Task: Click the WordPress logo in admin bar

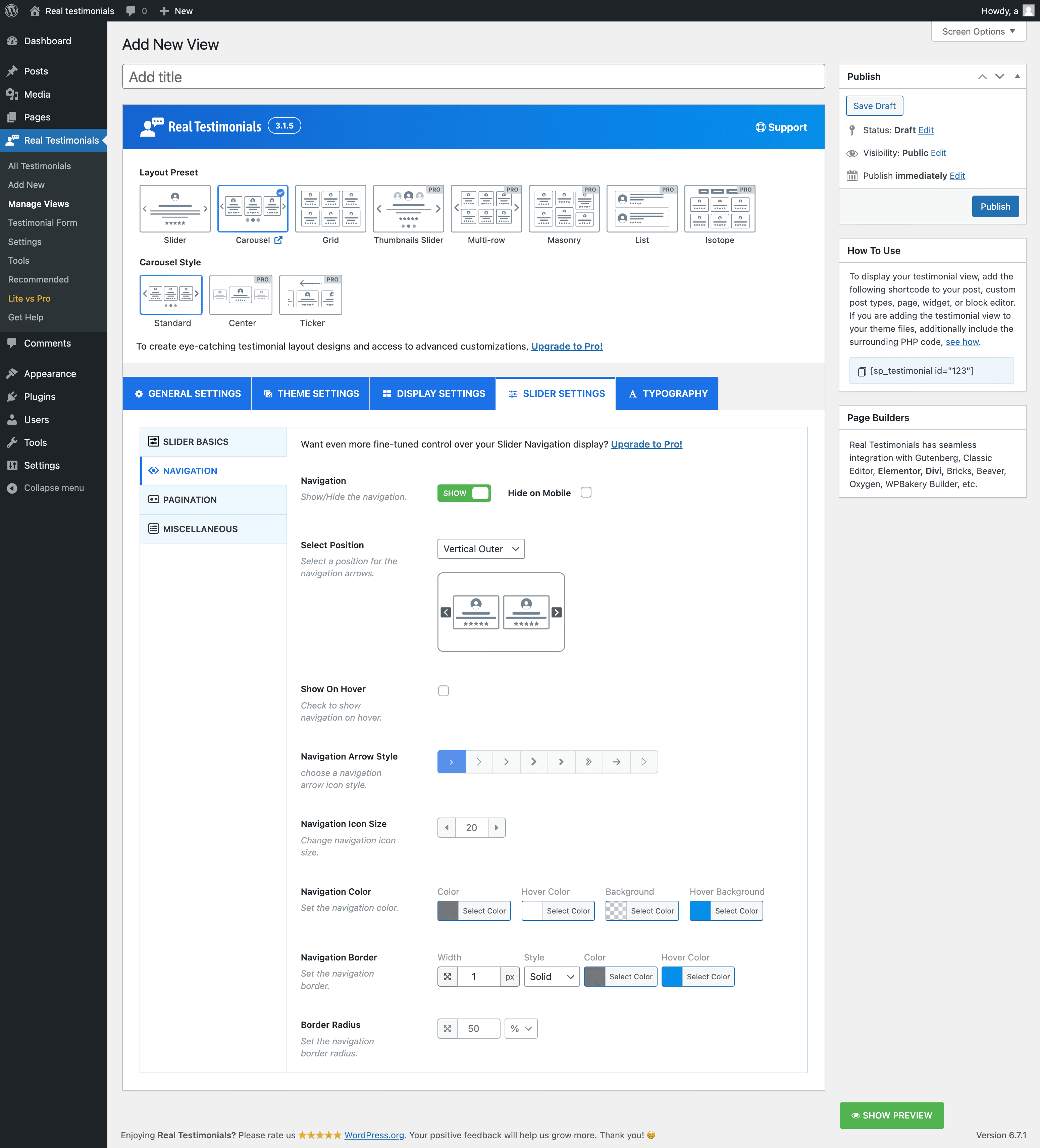Action: pos(11,11)
